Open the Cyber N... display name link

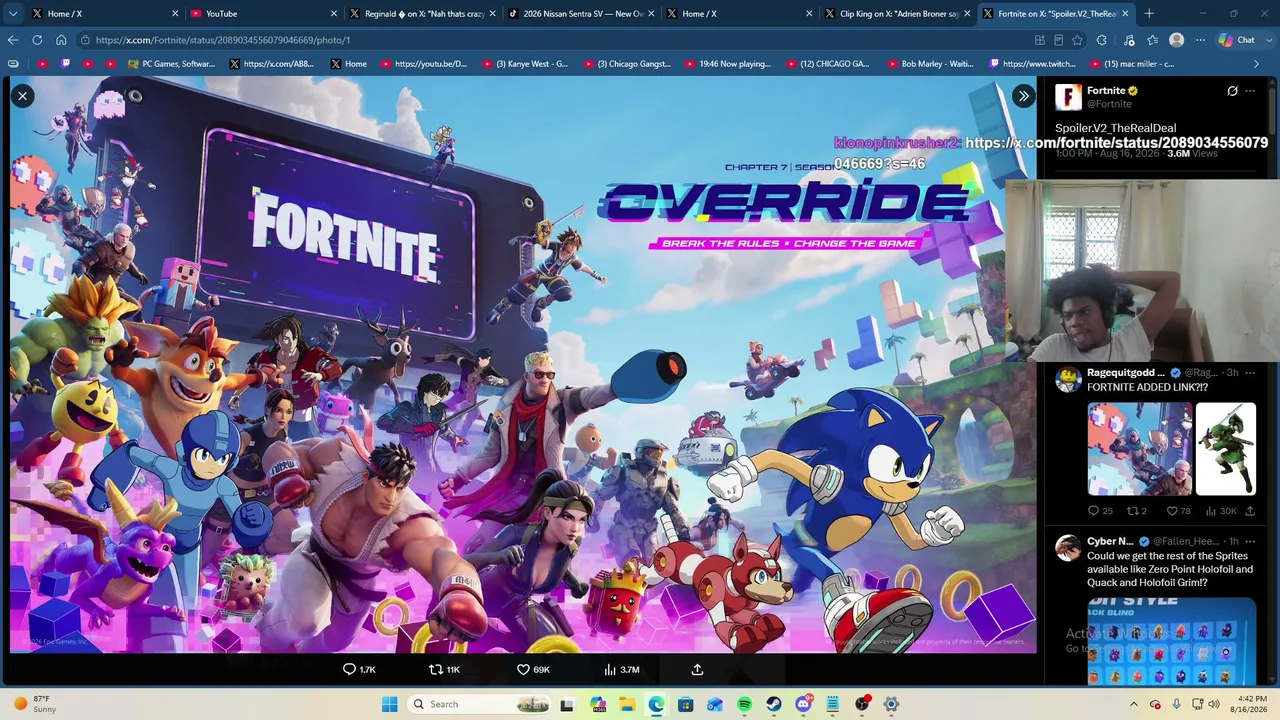[1110, 541]
